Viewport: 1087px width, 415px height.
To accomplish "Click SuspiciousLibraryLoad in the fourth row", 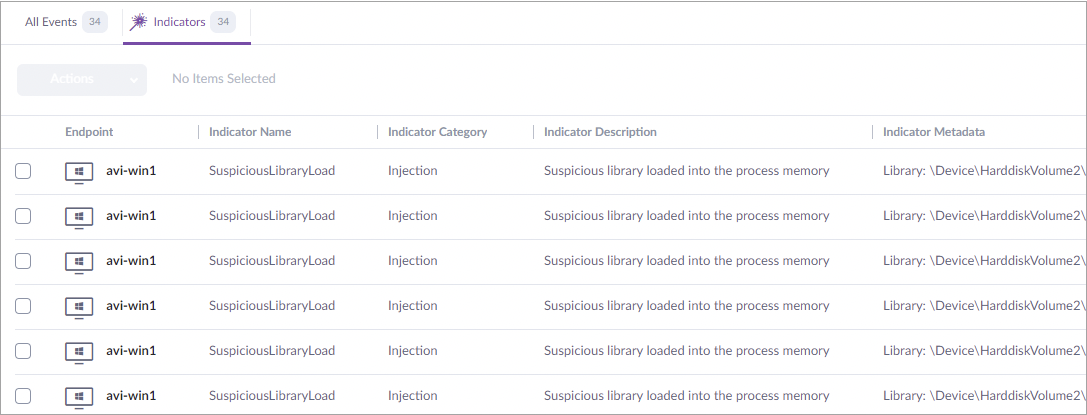I will coord(271,306).
